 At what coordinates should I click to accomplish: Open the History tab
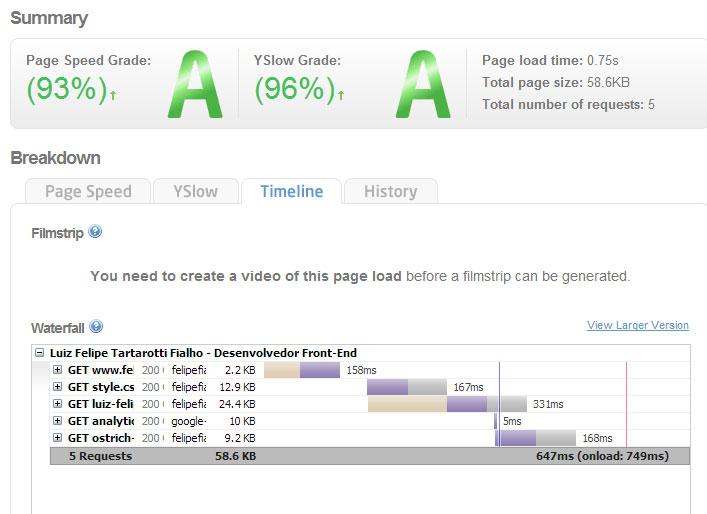tap(390, 192)
